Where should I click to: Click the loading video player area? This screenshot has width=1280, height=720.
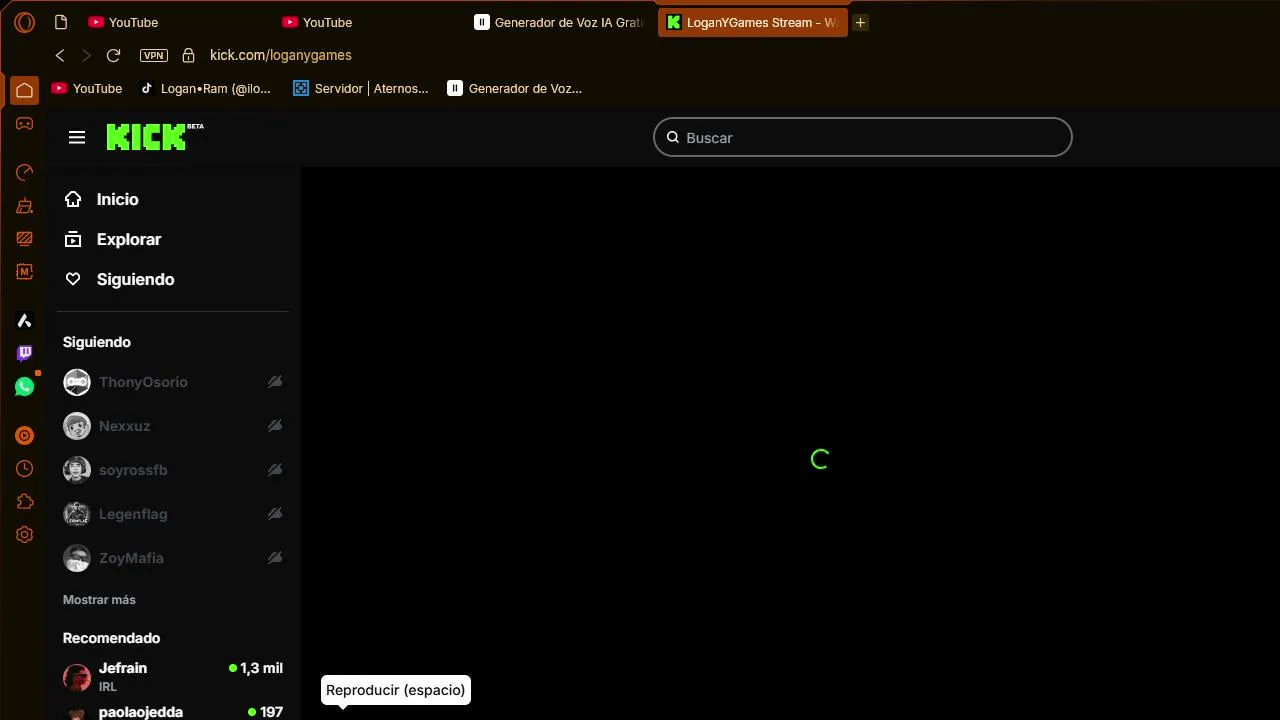pyautogui.click(x=790, y=443)
